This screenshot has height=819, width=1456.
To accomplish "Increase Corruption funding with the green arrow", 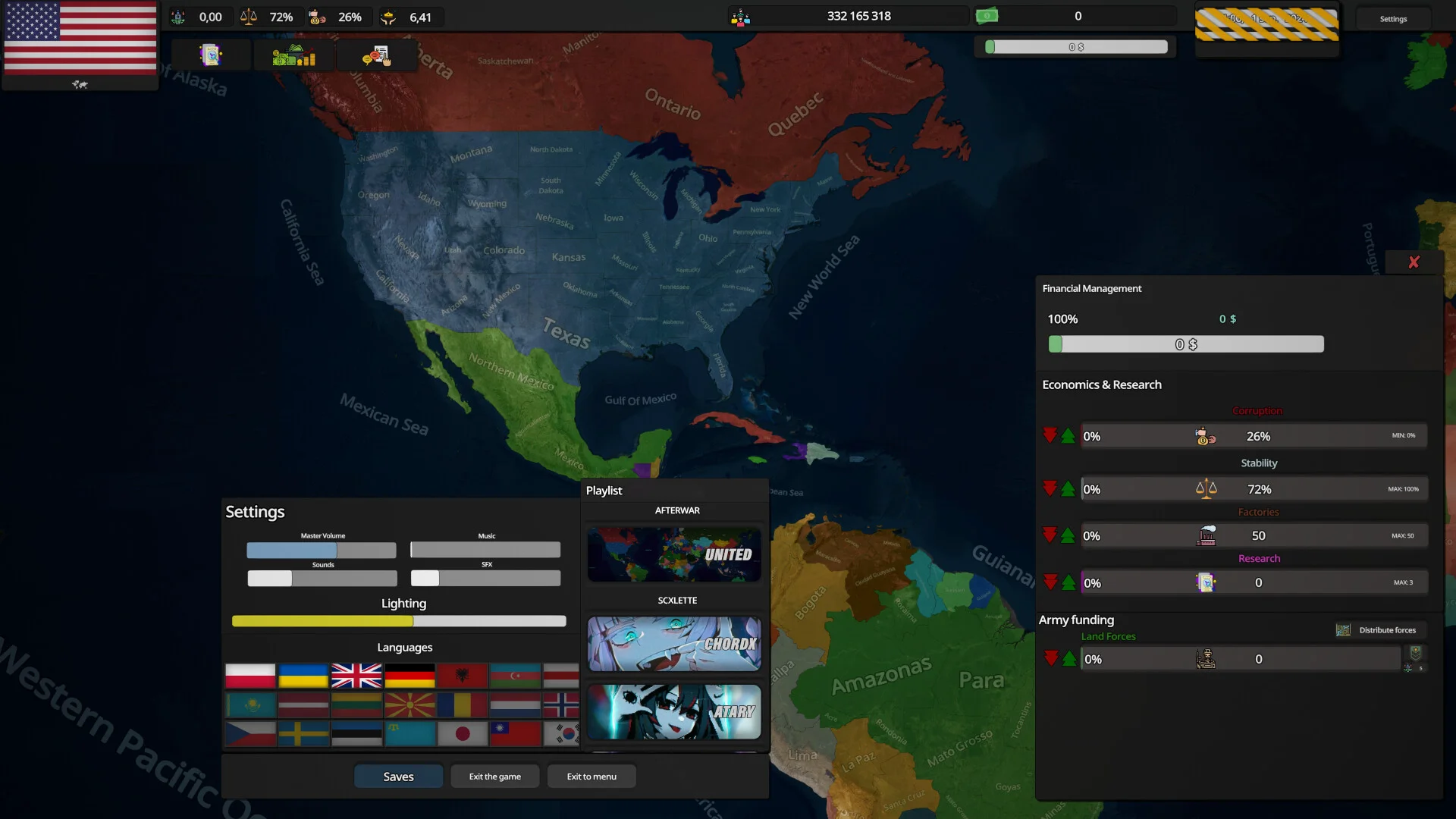I will 1068,435.
